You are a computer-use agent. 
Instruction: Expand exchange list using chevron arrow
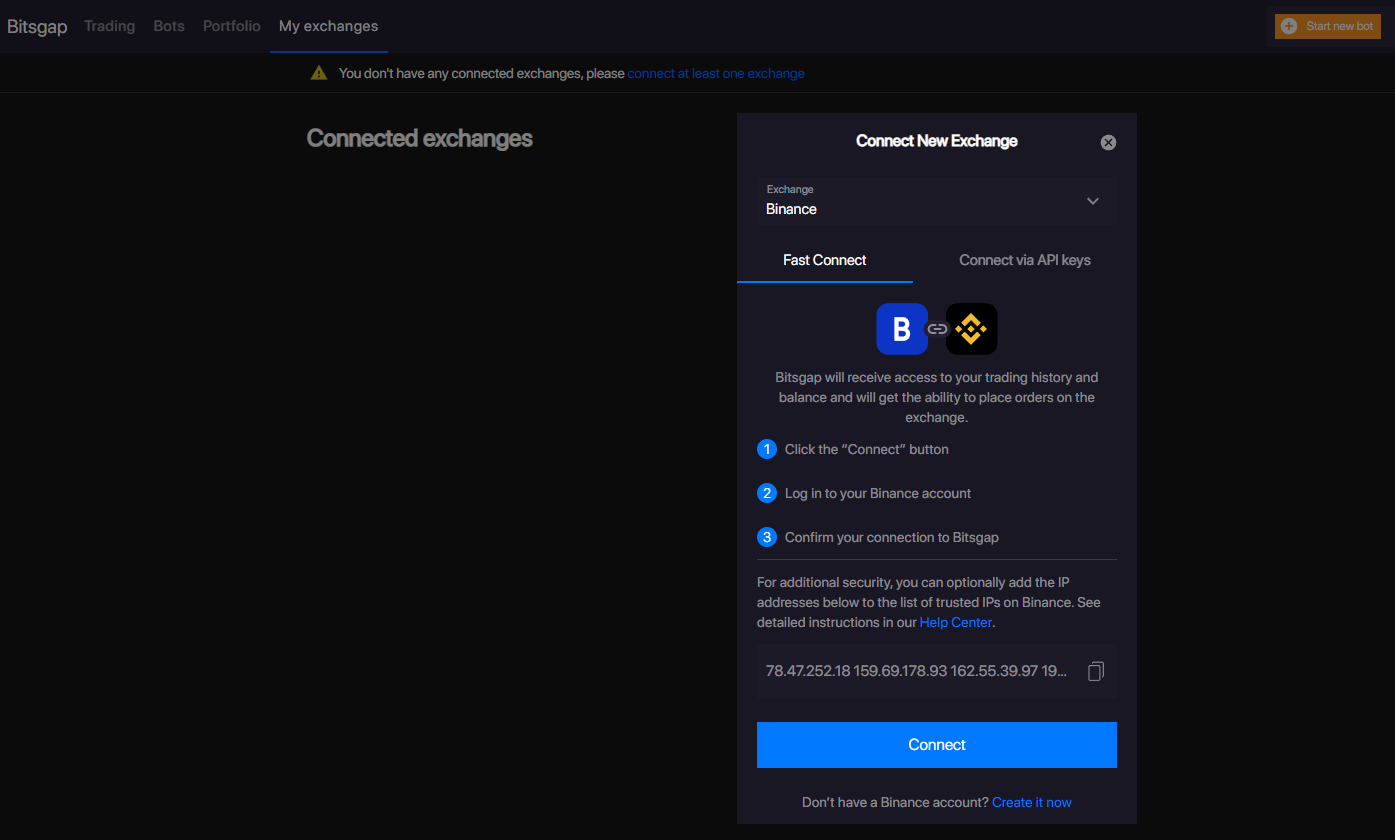coord(1093,201)
